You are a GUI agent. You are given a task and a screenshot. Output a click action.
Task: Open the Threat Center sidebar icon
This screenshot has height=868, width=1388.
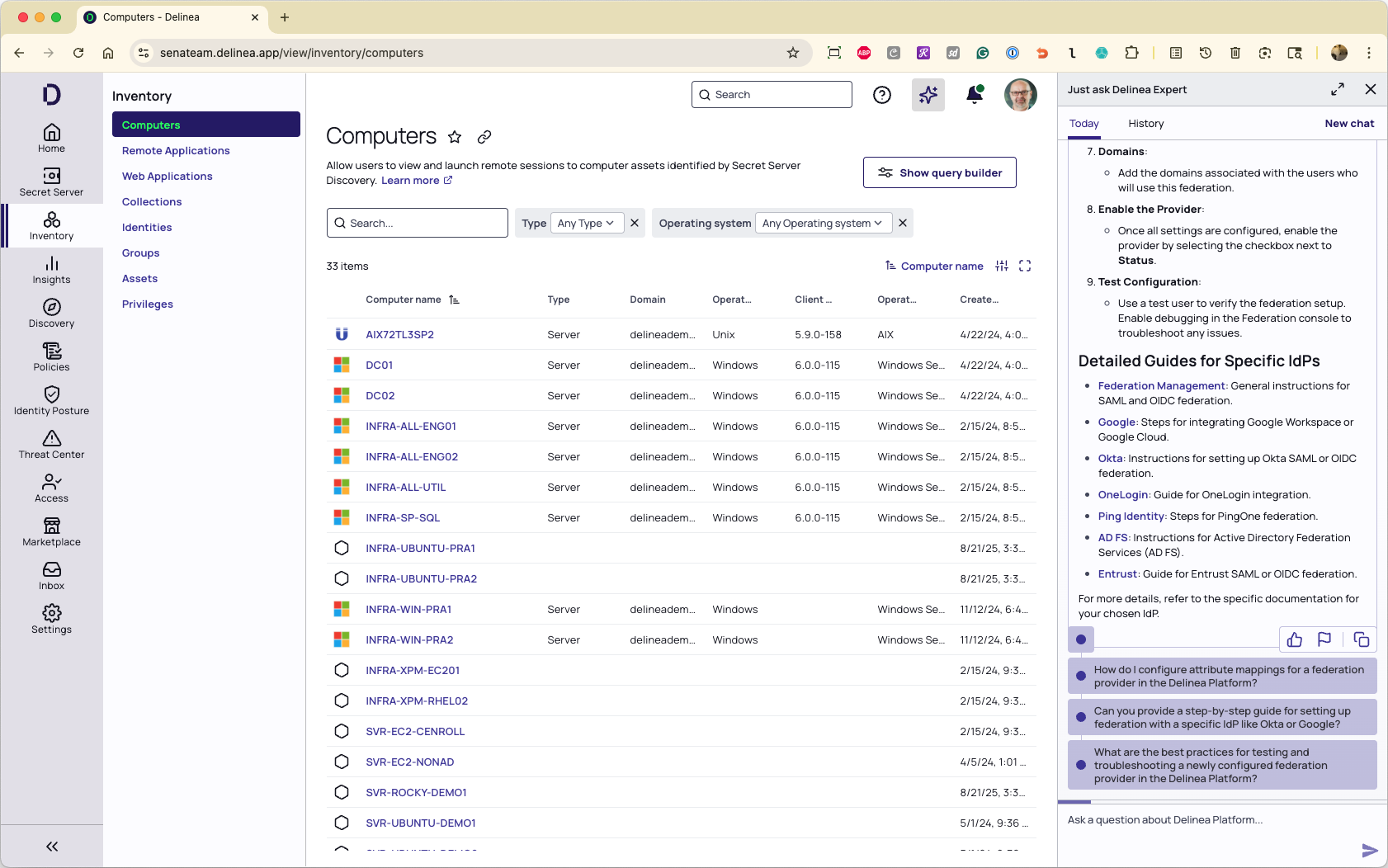tap(51, 444)
